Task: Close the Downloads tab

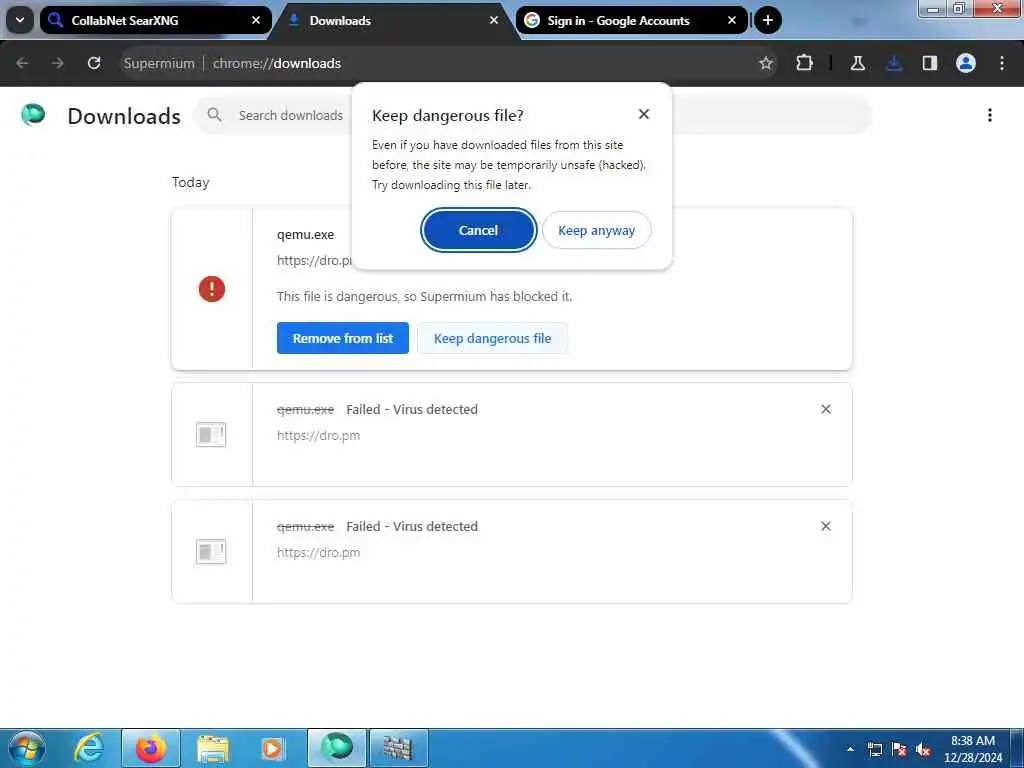Action: pyautogui.click(x=494, y=20)
